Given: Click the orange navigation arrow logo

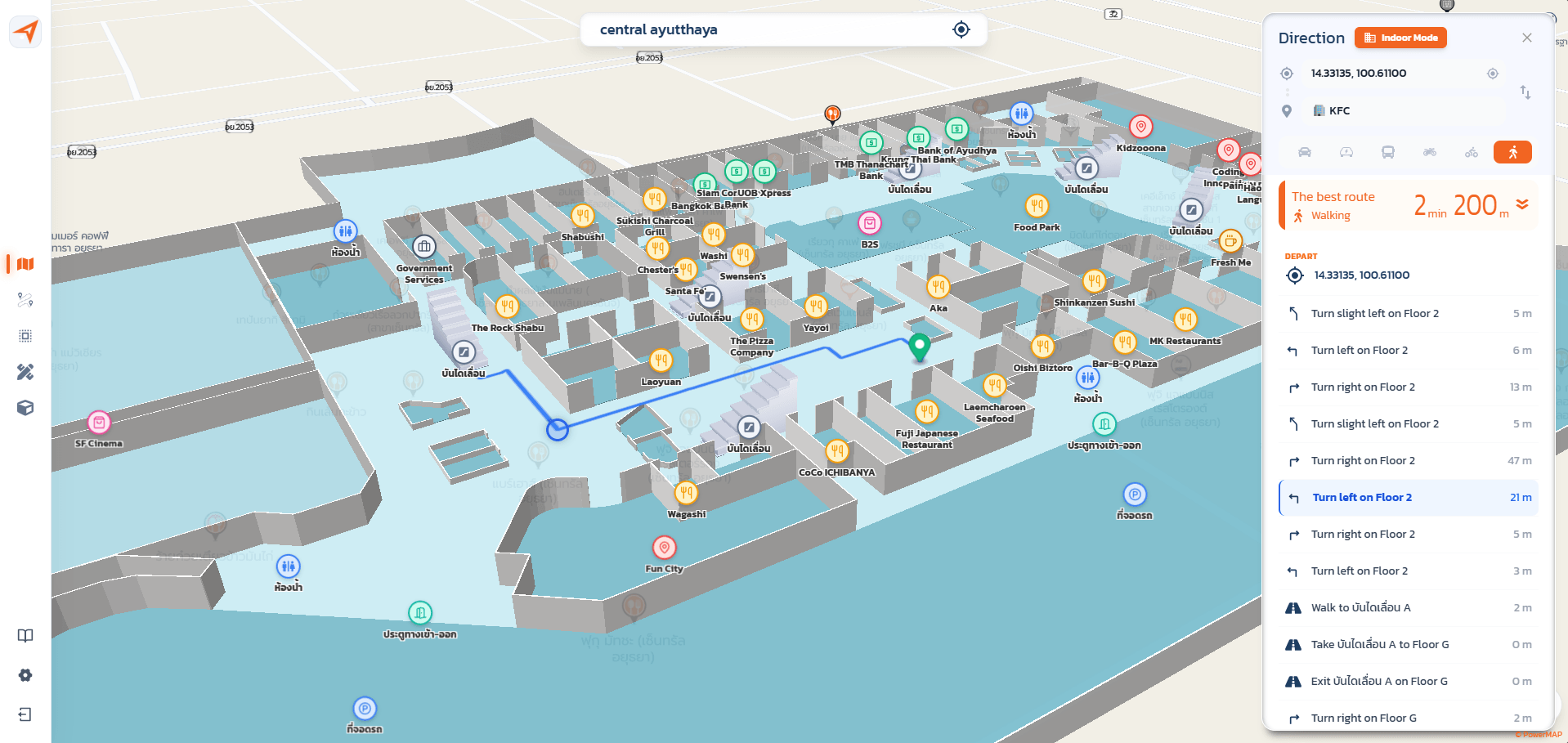Looking at the screenshot, I should [x=25, y=31].
